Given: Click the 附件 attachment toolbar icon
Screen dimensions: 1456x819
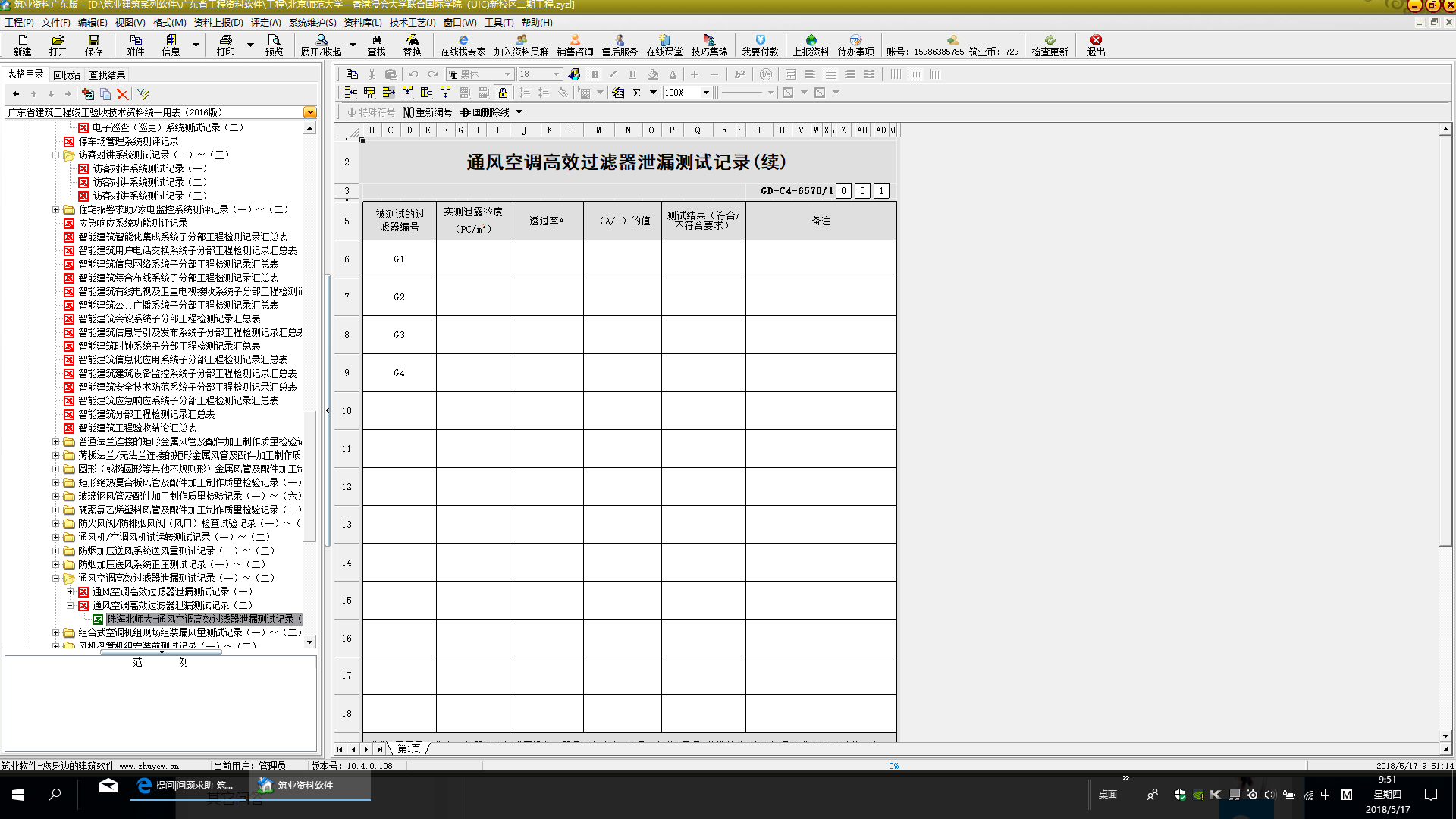Looking at the screenshot, I should [x=135, y=44].
